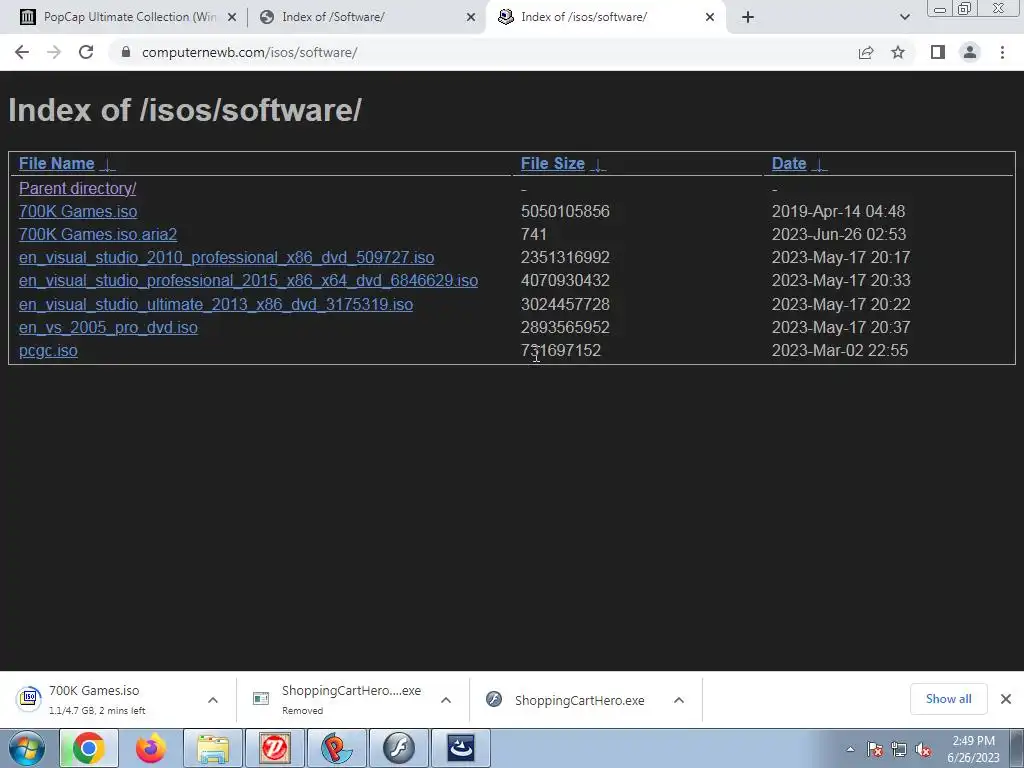
Task: Expand options for 700K Games.iso download
Action: (213, 700)
